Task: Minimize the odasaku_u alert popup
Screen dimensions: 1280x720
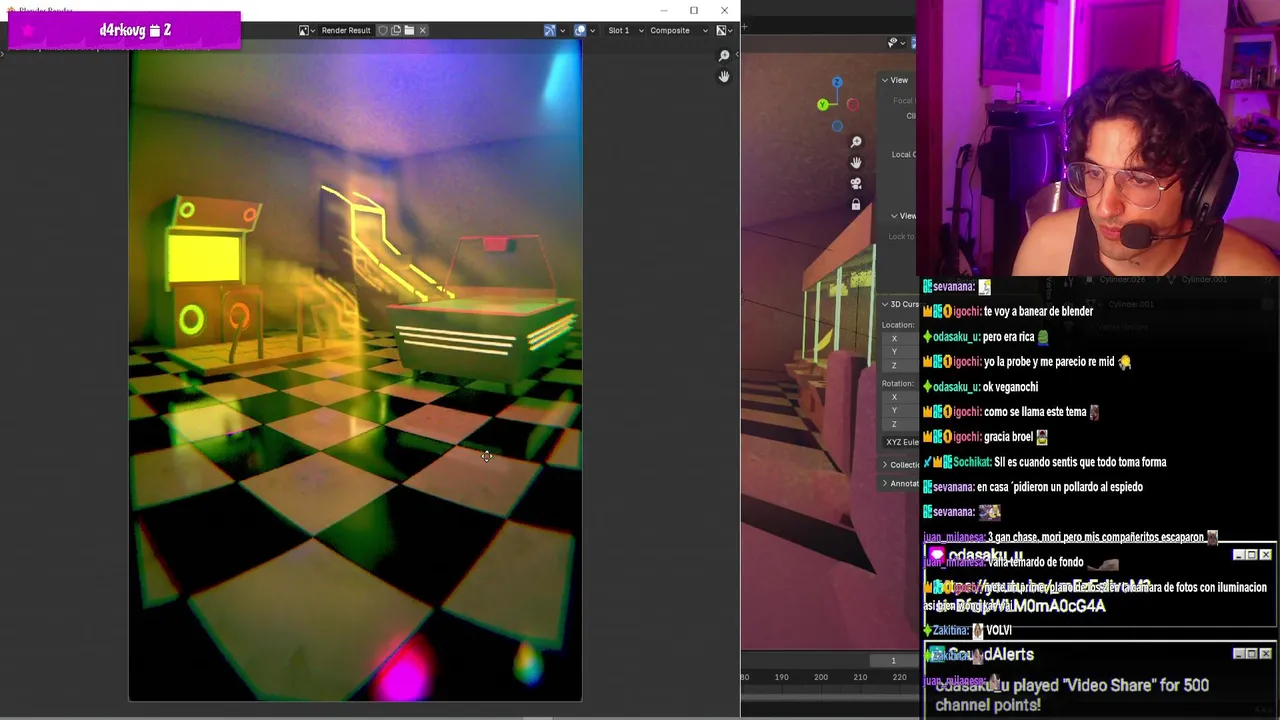Action: pos(1239,555)
